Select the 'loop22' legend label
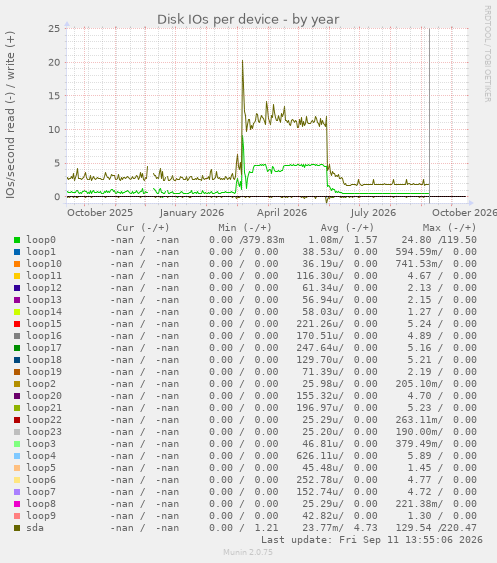The image size is (497, 563). pos(44,420)
